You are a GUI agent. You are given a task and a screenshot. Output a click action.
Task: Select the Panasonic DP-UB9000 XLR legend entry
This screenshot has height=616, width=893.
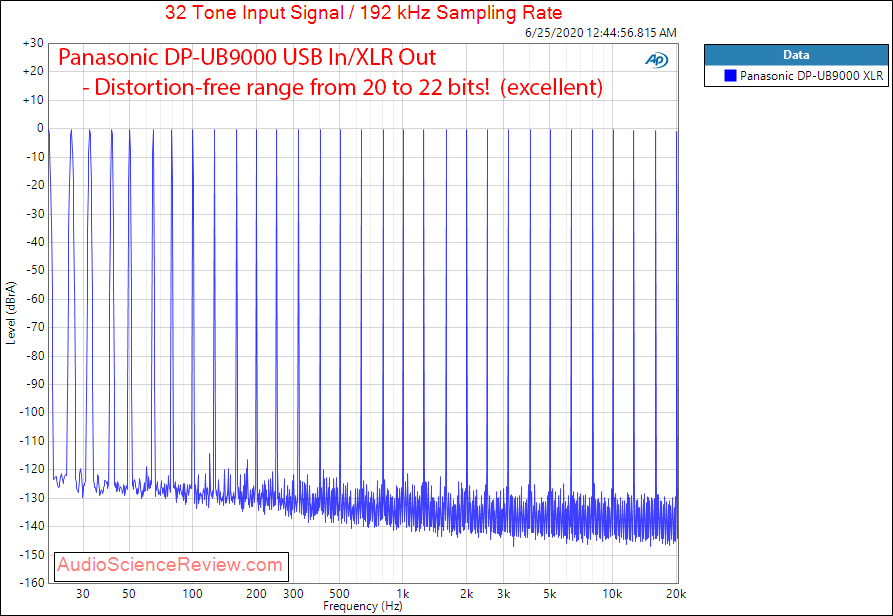(796, 76)
